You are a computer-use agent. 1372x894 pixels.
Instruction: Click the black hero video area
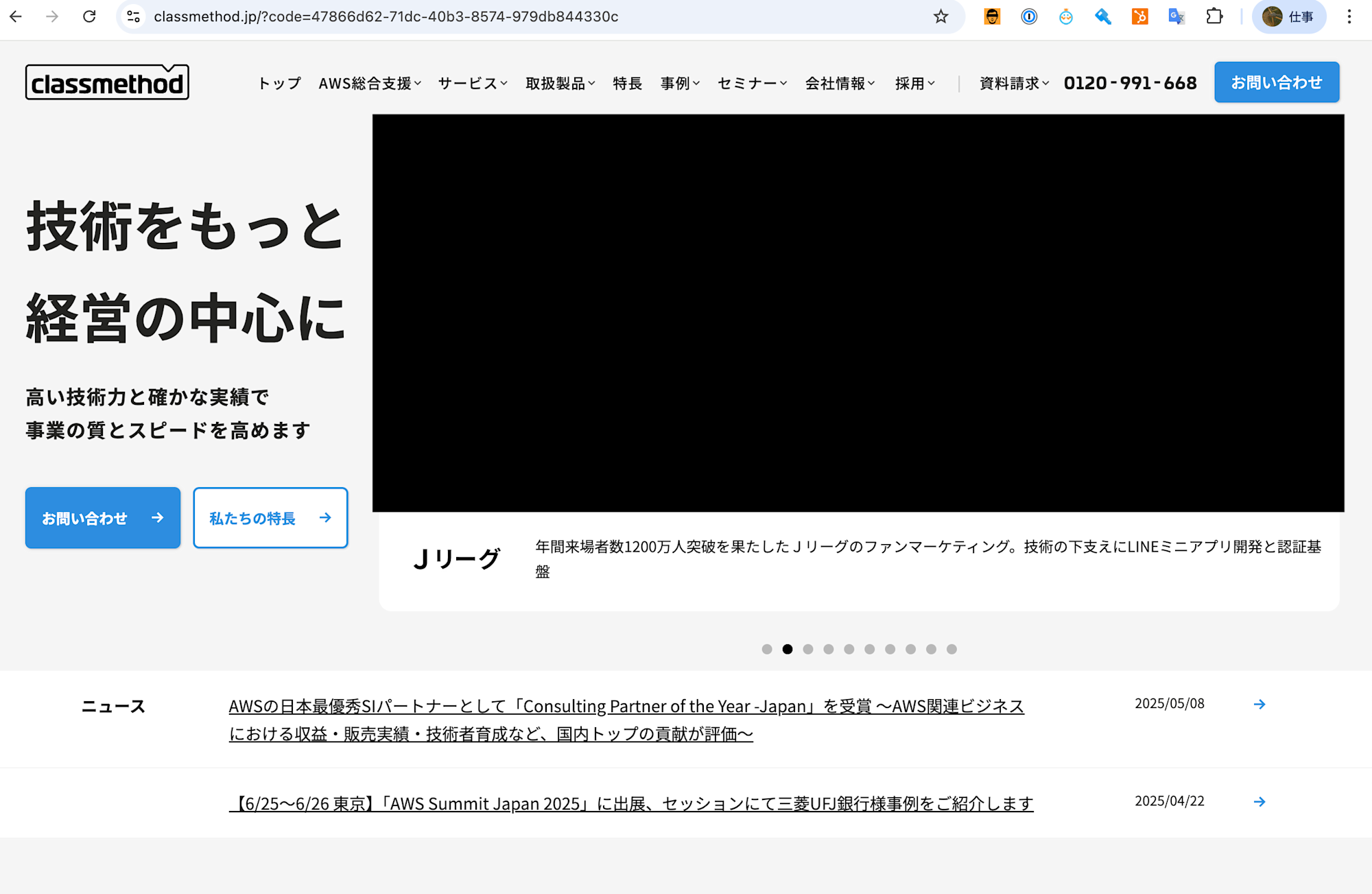[x=858, y=313]
